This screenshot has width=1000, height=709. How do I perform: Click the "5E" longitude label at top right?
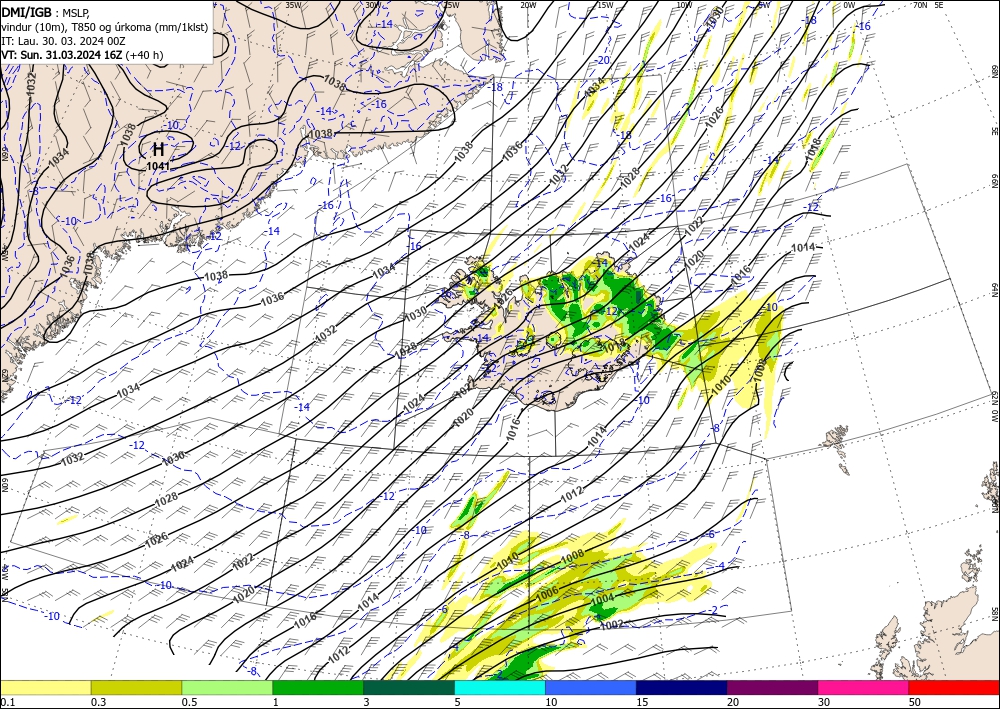point(939,5)
